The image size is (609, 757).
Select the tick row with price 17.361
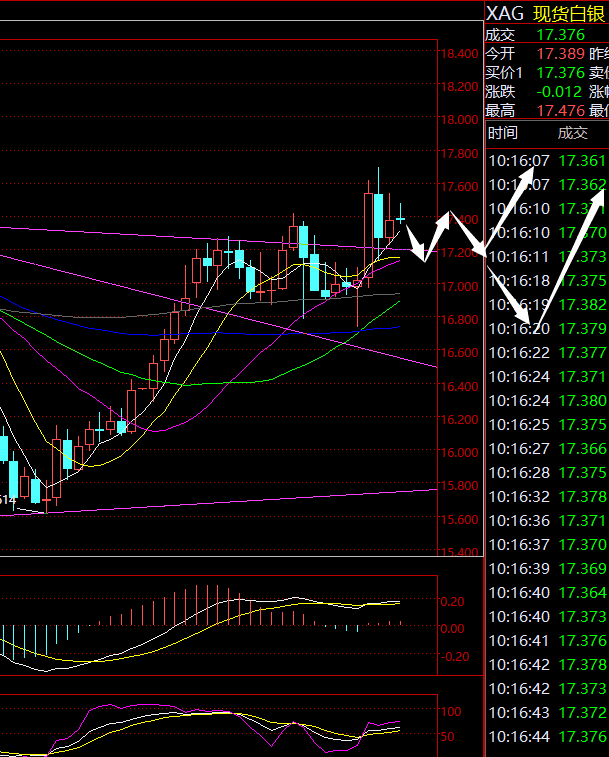[x=547, y=161]
